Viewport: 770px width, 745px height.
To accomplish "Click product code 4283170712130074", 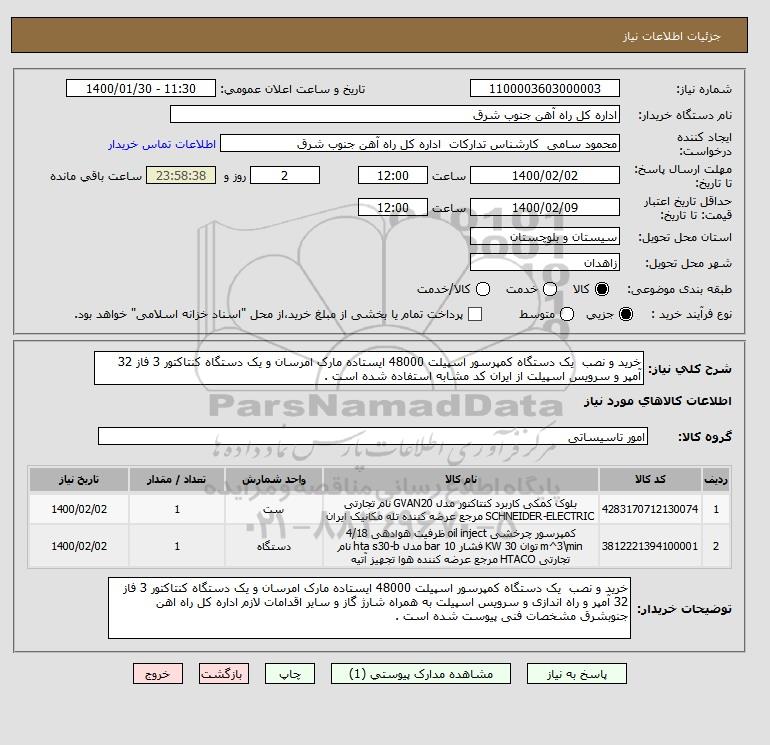I will (x=650, y=509).
